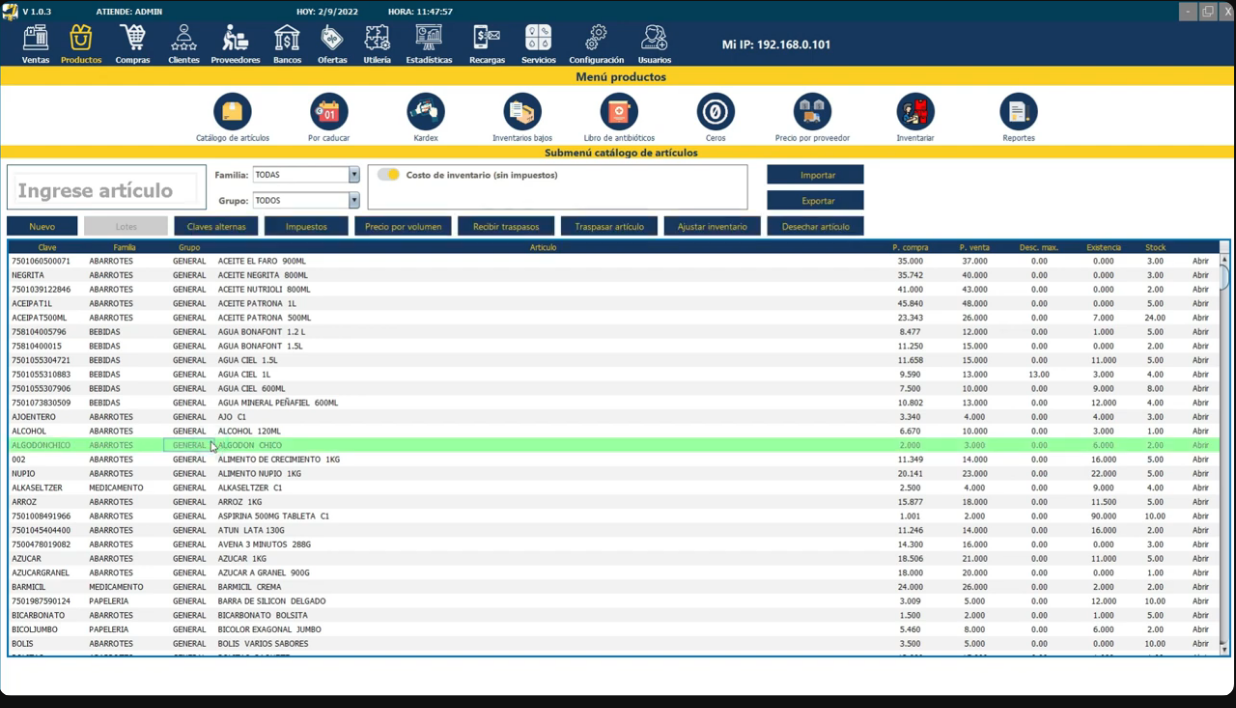
Task: Open the Kardex icon
Action: [x=426, y=111]
